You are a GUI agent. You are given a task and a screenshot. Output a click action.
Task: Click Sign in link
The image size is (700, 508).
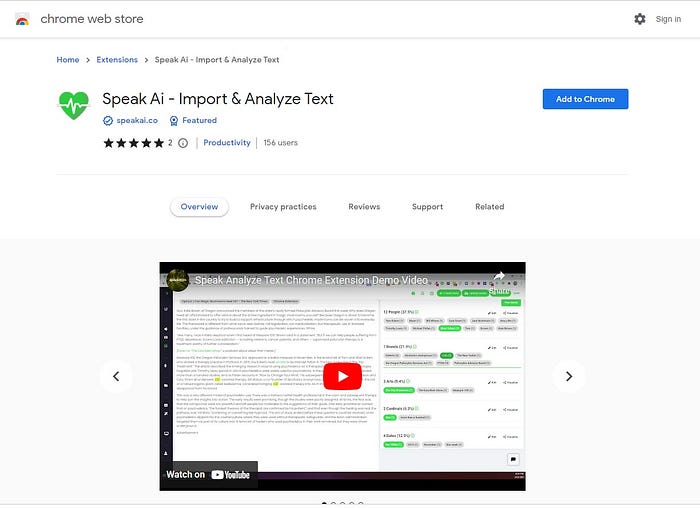pos(668,19)
